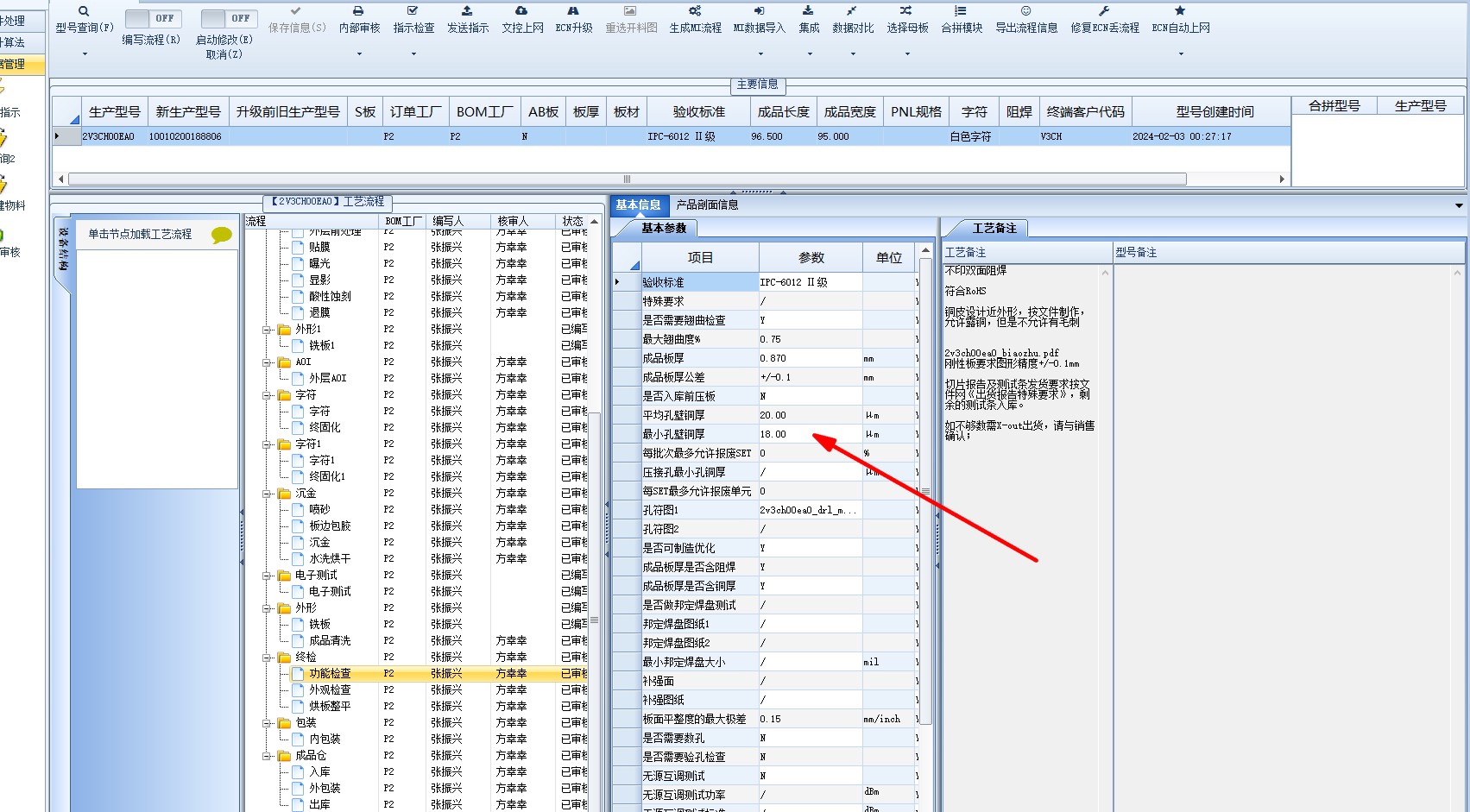Click the 电子测试 folder icon
This screenshot has width=1470, height=812.
[x=284, y=576]
